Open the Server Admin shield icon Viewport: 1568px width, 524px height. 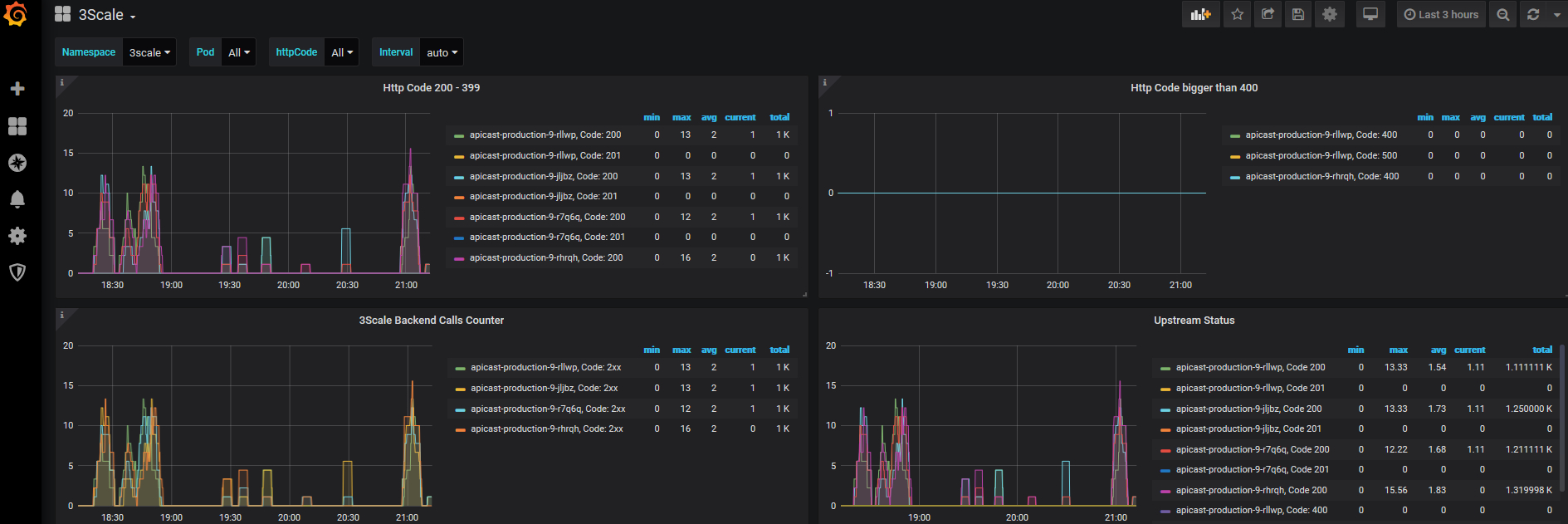point(17,272)
